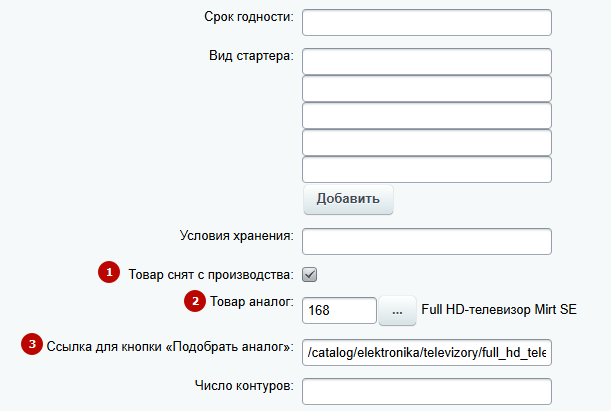This screenshot has height=411, width=611.
Task: Focus the «Срок годности» input field
Action: tap(426, 22)
